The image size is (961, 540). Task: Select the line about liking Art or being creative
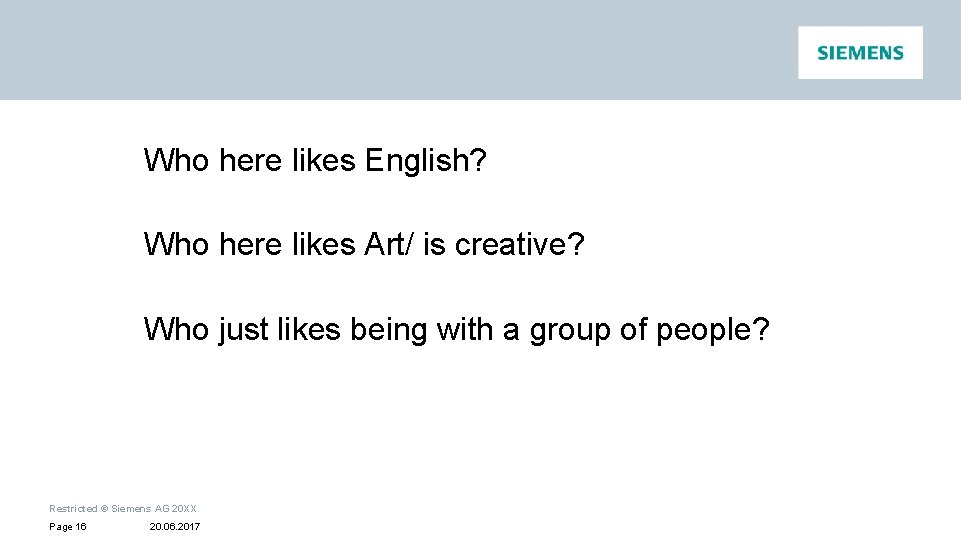pos(364,244)
